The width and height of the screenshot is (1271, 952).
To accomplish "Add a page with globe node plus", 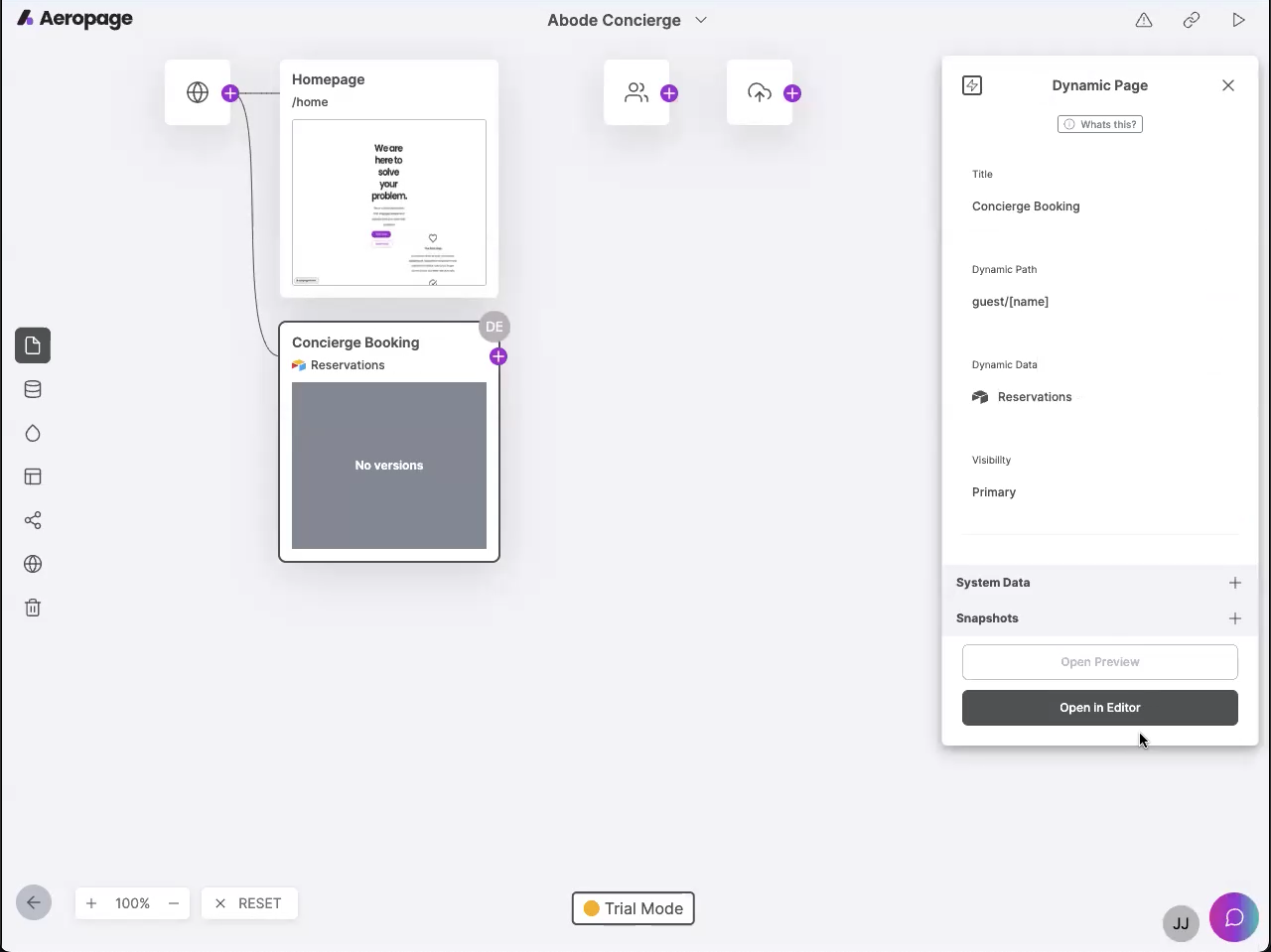I will coord(230,93).
